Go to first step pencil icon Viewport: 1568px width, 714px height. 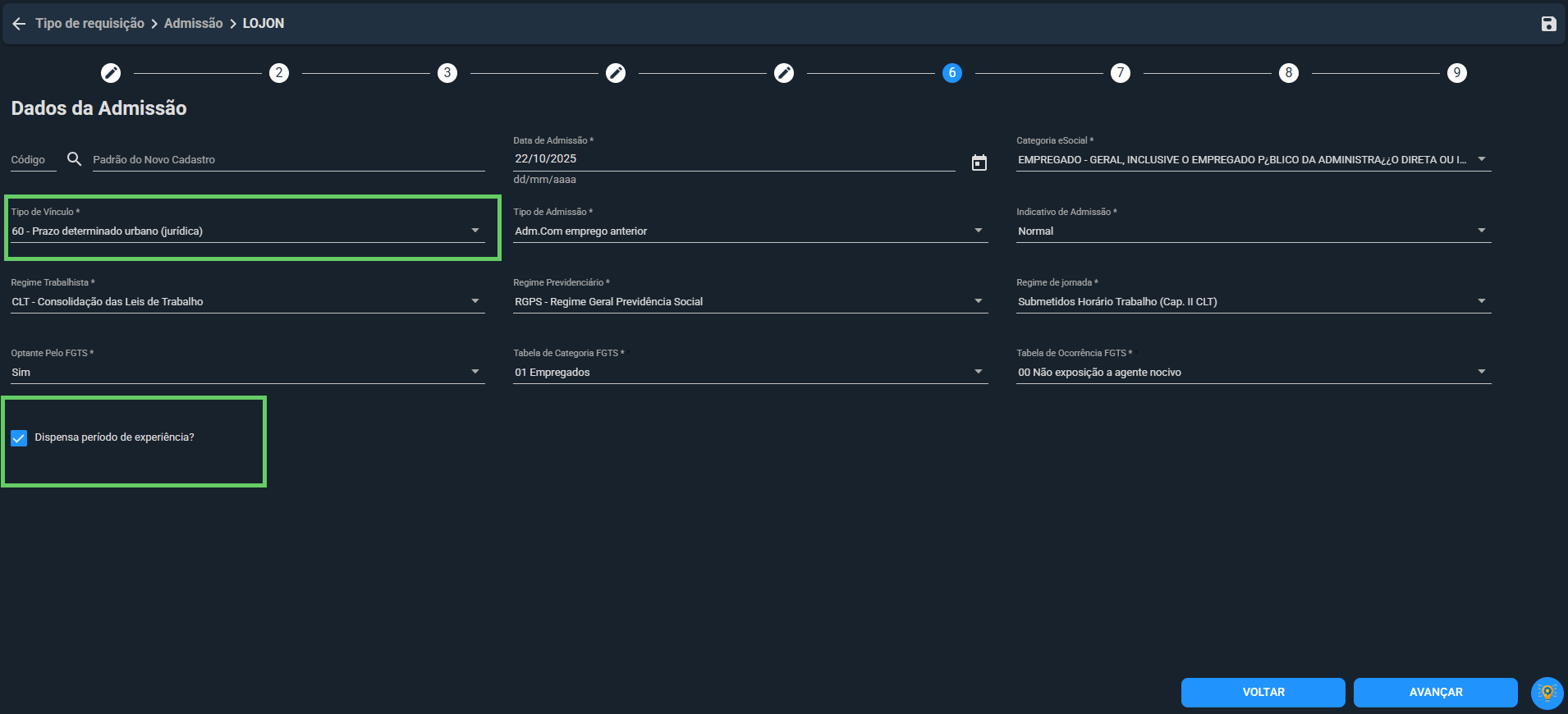[111, 73]
